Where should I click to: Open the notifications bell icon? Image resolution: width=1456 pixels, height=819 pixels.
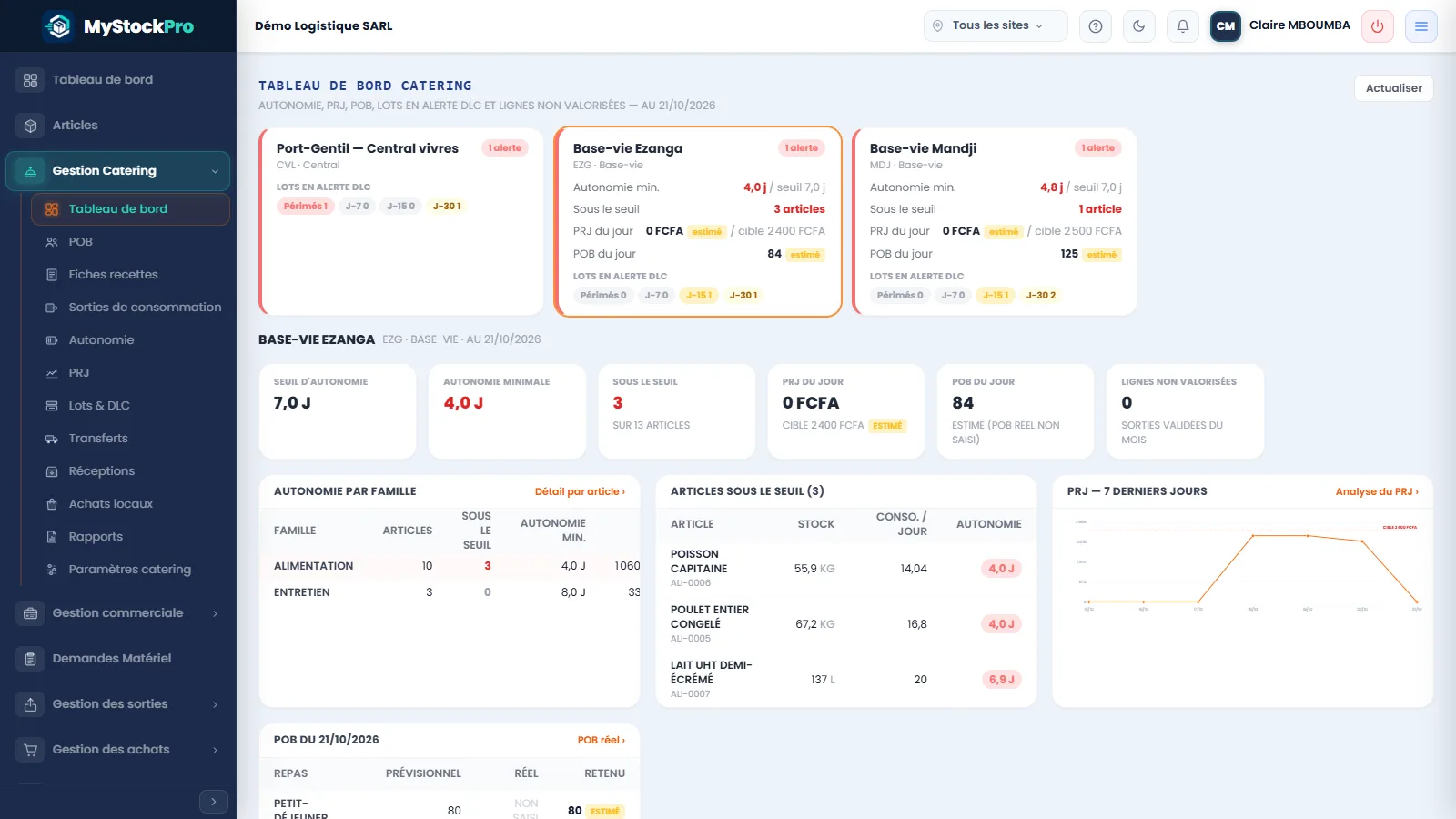coord(1183,26)
